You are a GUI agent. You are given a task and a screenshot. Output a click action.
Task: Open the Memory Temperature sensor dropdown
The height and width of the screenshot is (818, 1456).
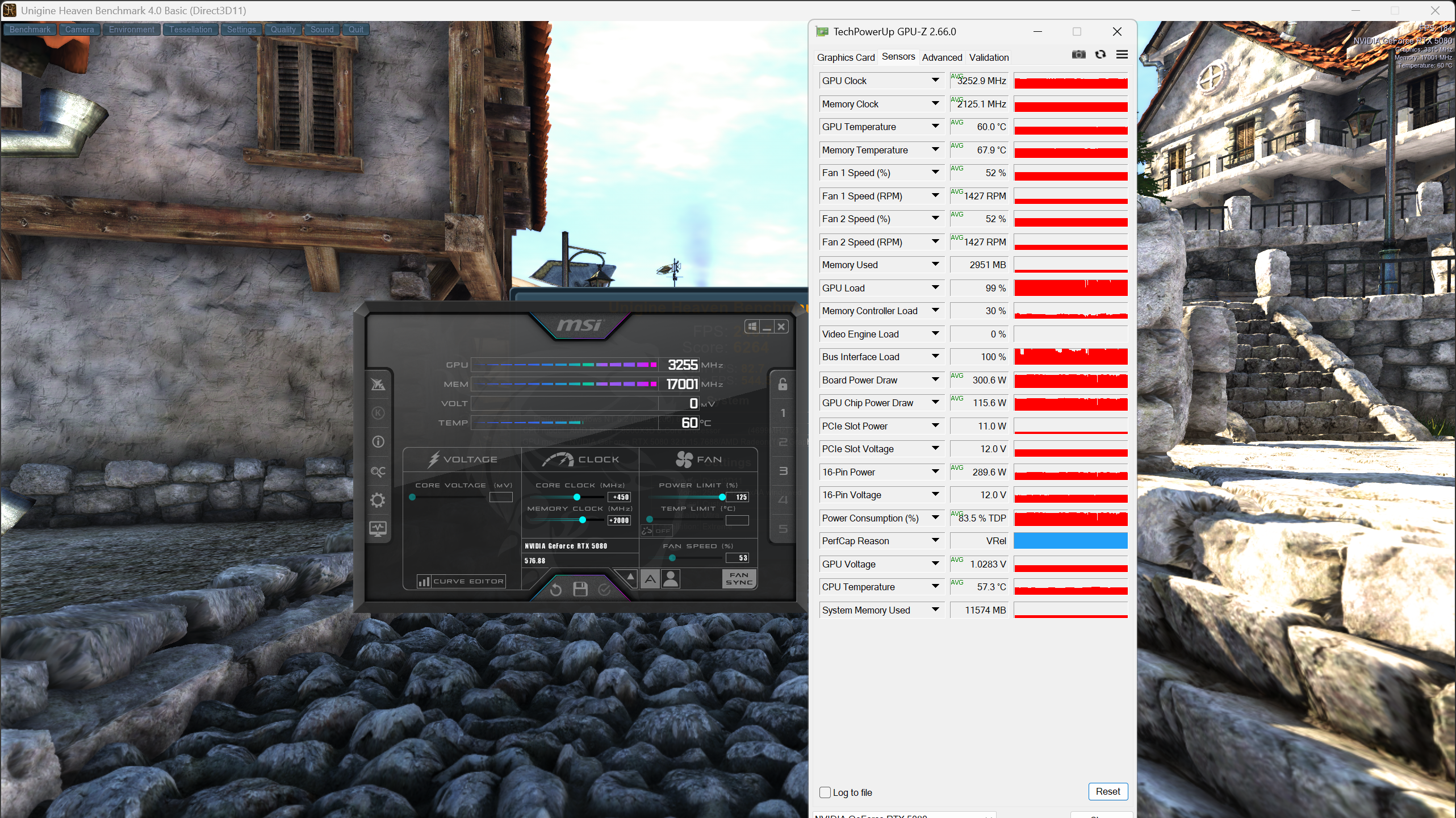[935, 150]
